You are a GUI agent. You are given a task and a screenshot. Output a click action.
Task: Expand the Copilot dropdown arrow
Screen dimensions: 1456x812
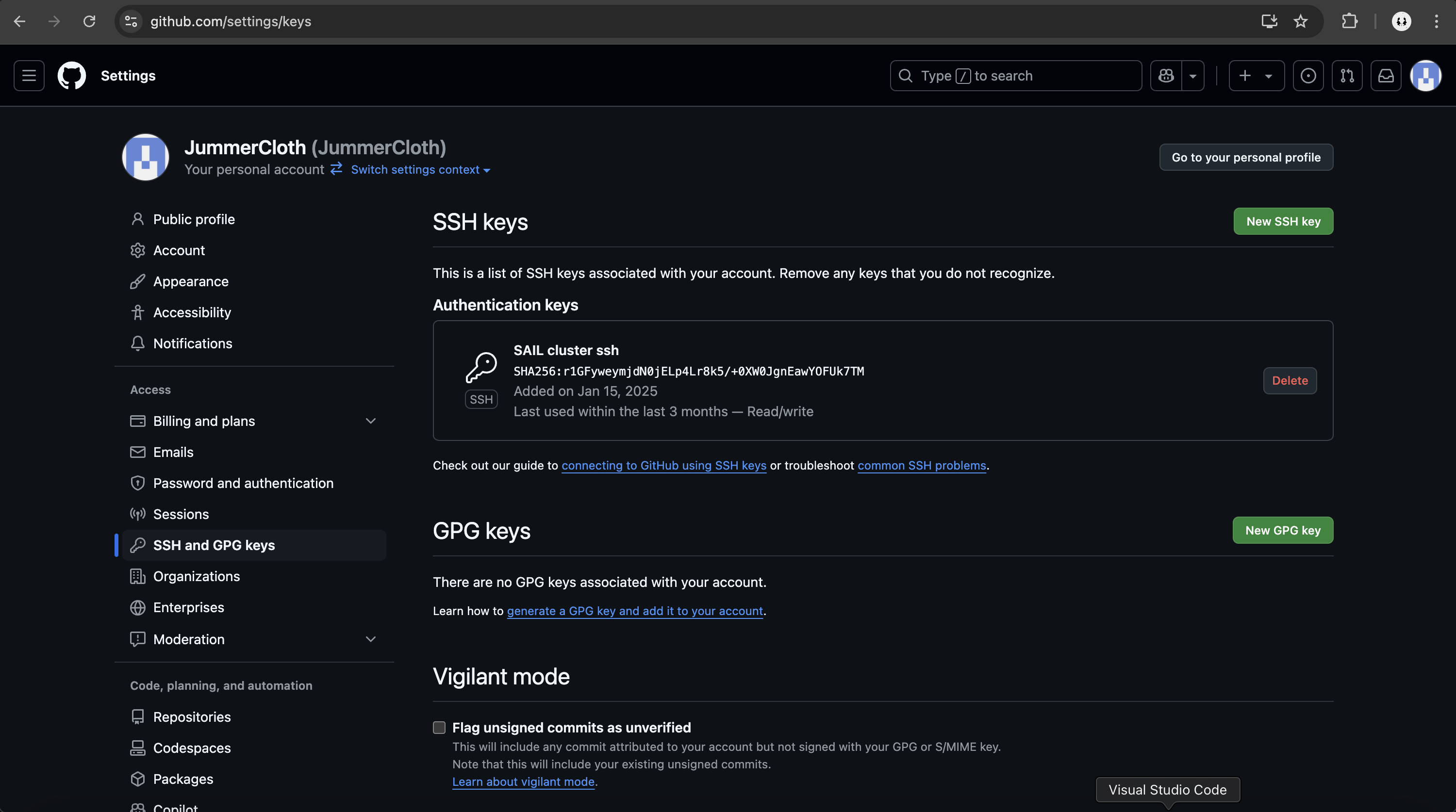[x=1192, y=76]
